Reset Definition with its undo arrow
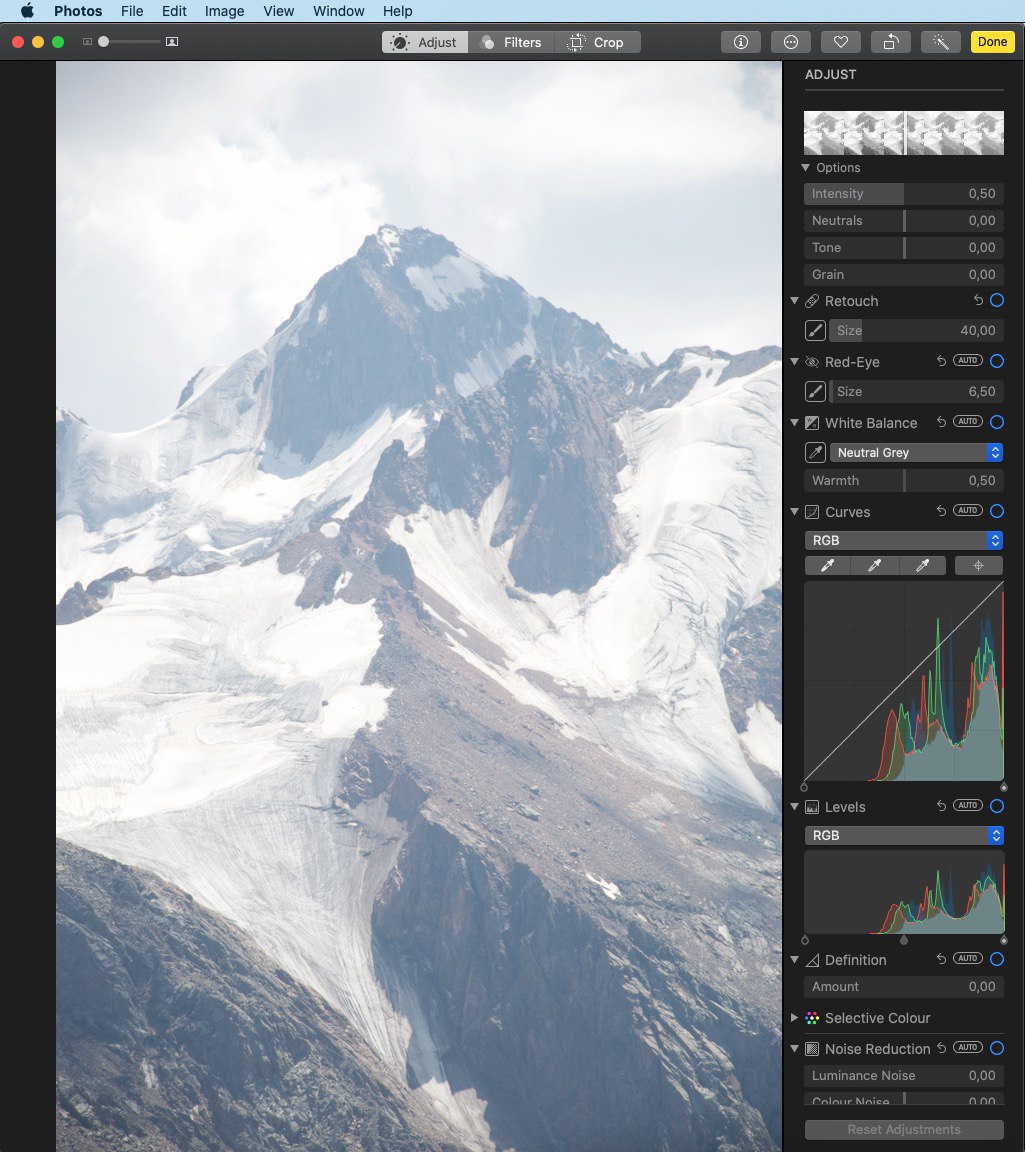Viewport: 1025px width, 1152px height. pyautogui.click(x=941, y=959)
